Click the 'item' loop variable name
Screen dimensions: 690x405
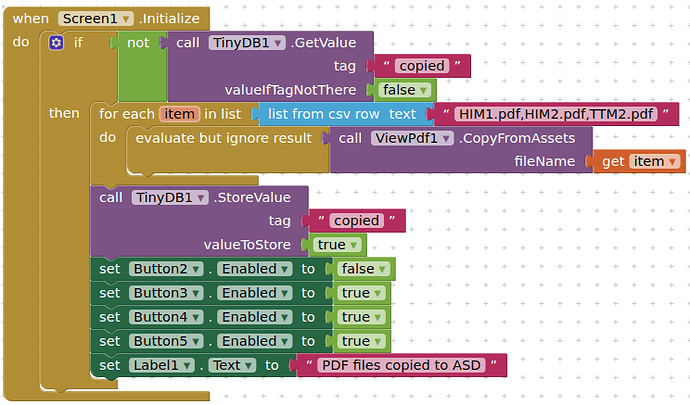pyautogui.click(x=179, y=114)
